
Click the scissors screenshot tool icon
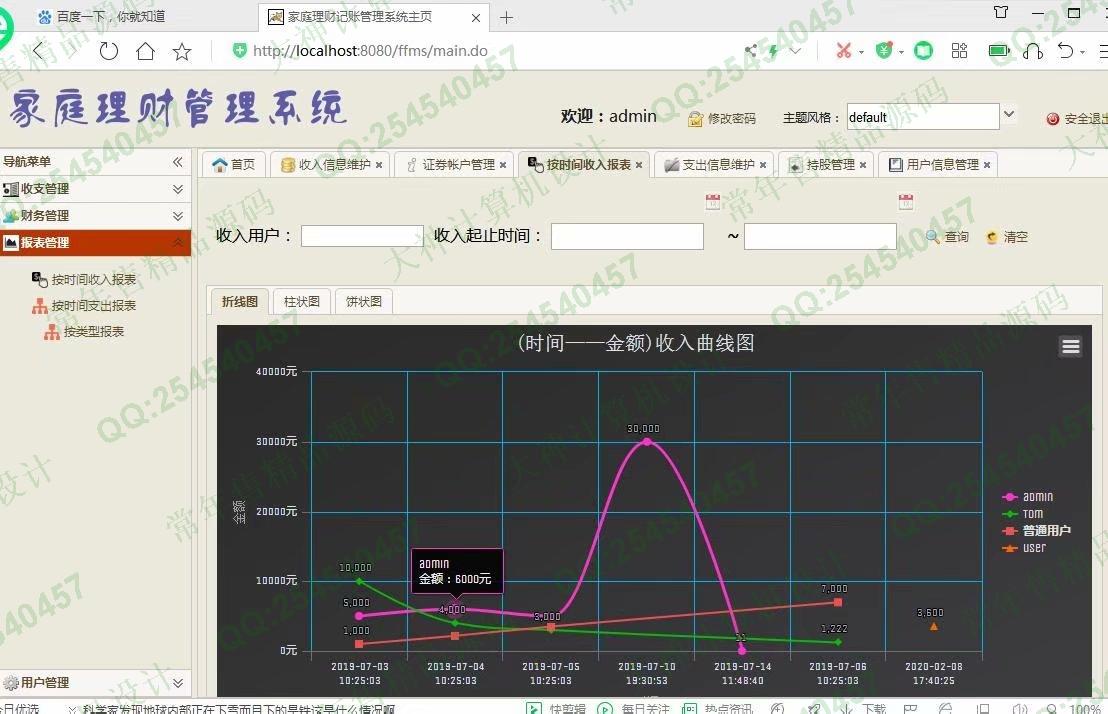click(x=843, y=50)
